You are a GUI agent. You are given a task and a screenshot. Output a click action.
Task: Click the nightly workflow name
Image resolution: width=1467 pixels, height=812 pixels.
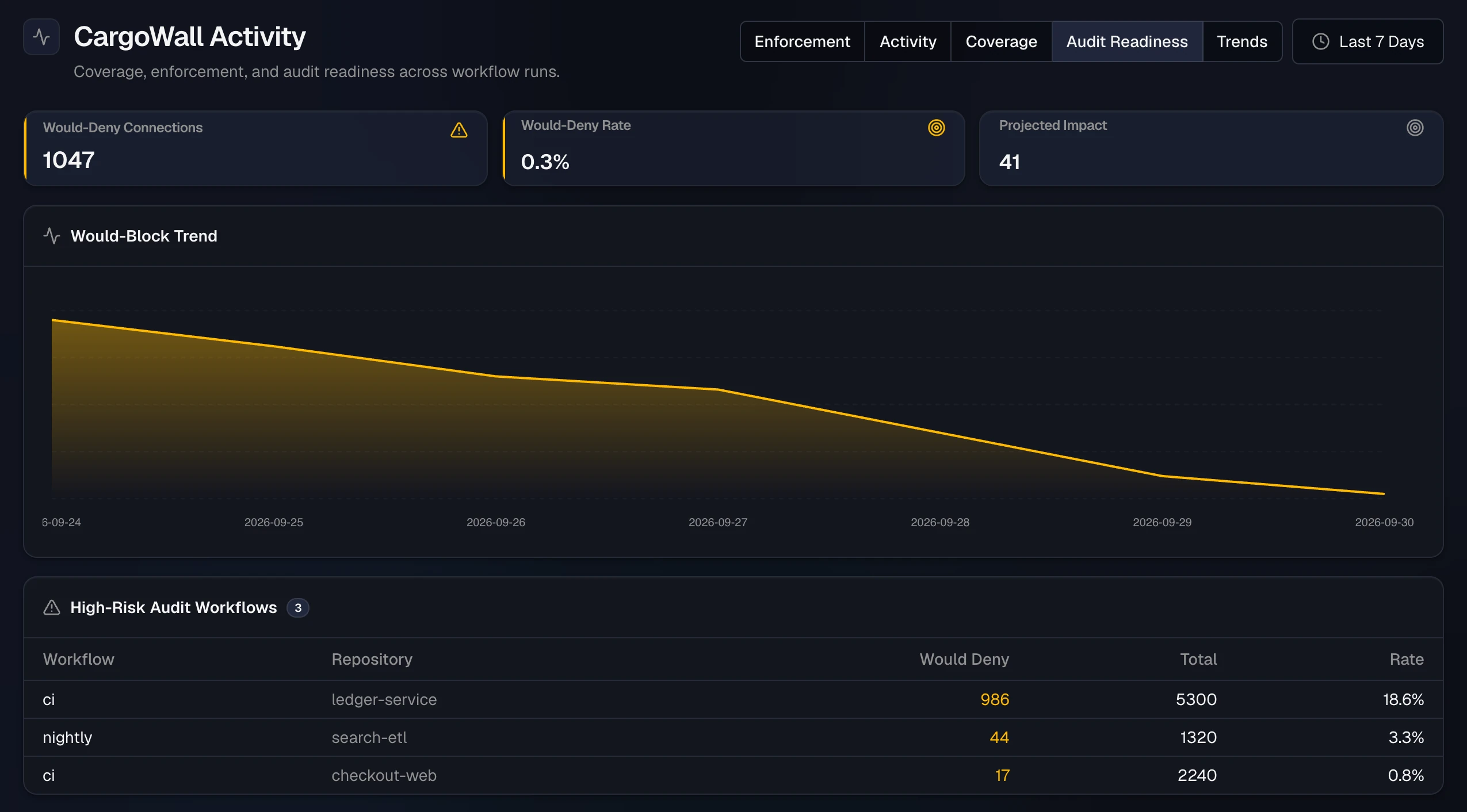coord(67,737)
